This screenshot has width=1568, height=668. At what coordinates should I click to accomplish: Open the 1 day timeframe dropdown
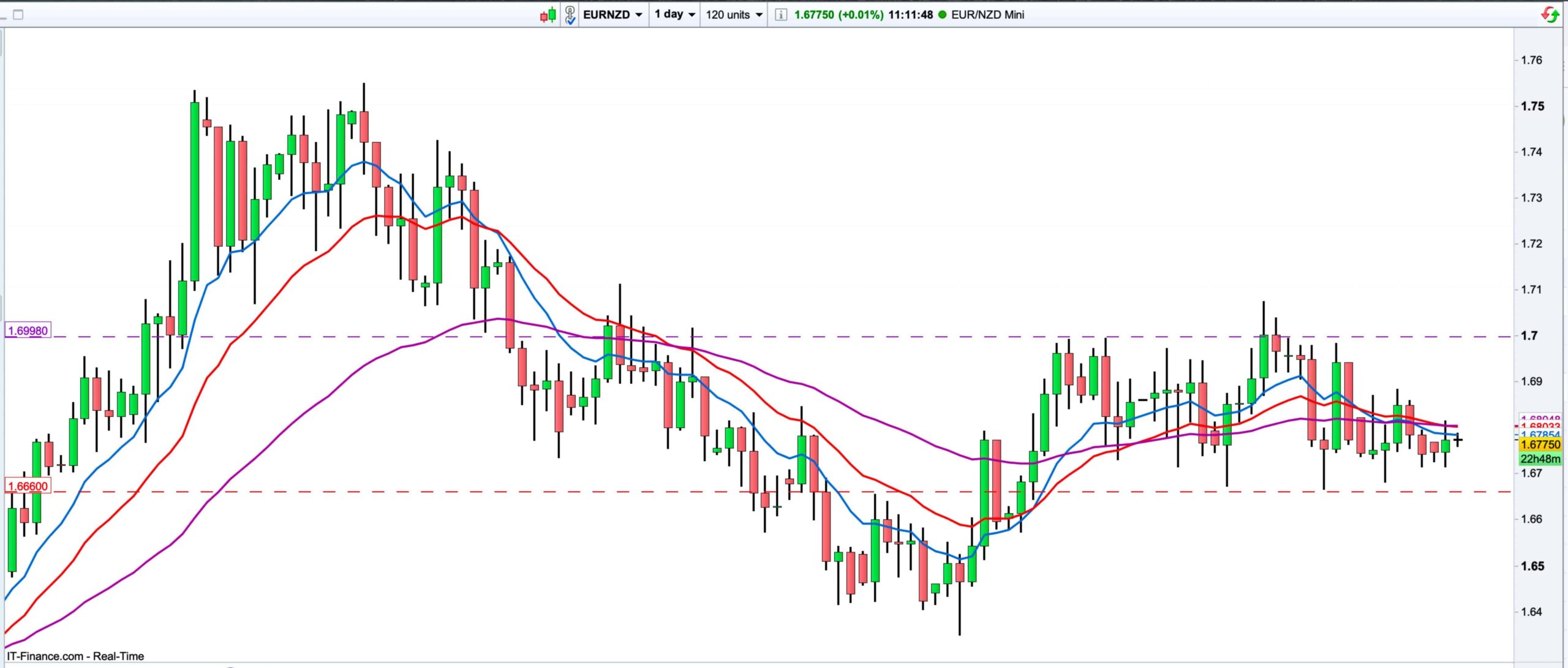pyautogui.click(x=674, y=15)
